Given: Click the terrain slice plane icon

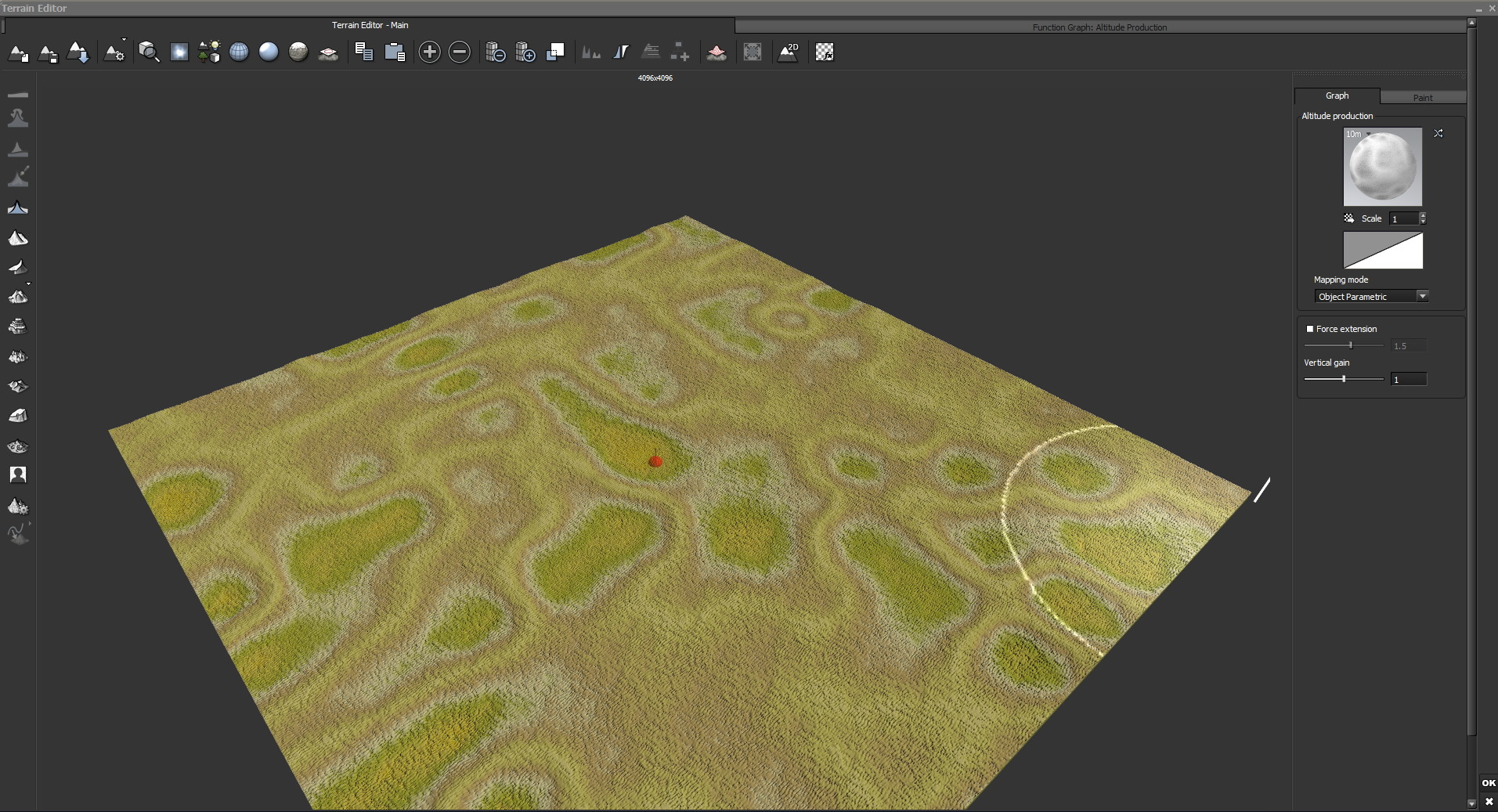Looking at the screenshot, I should tap(328, 53).
